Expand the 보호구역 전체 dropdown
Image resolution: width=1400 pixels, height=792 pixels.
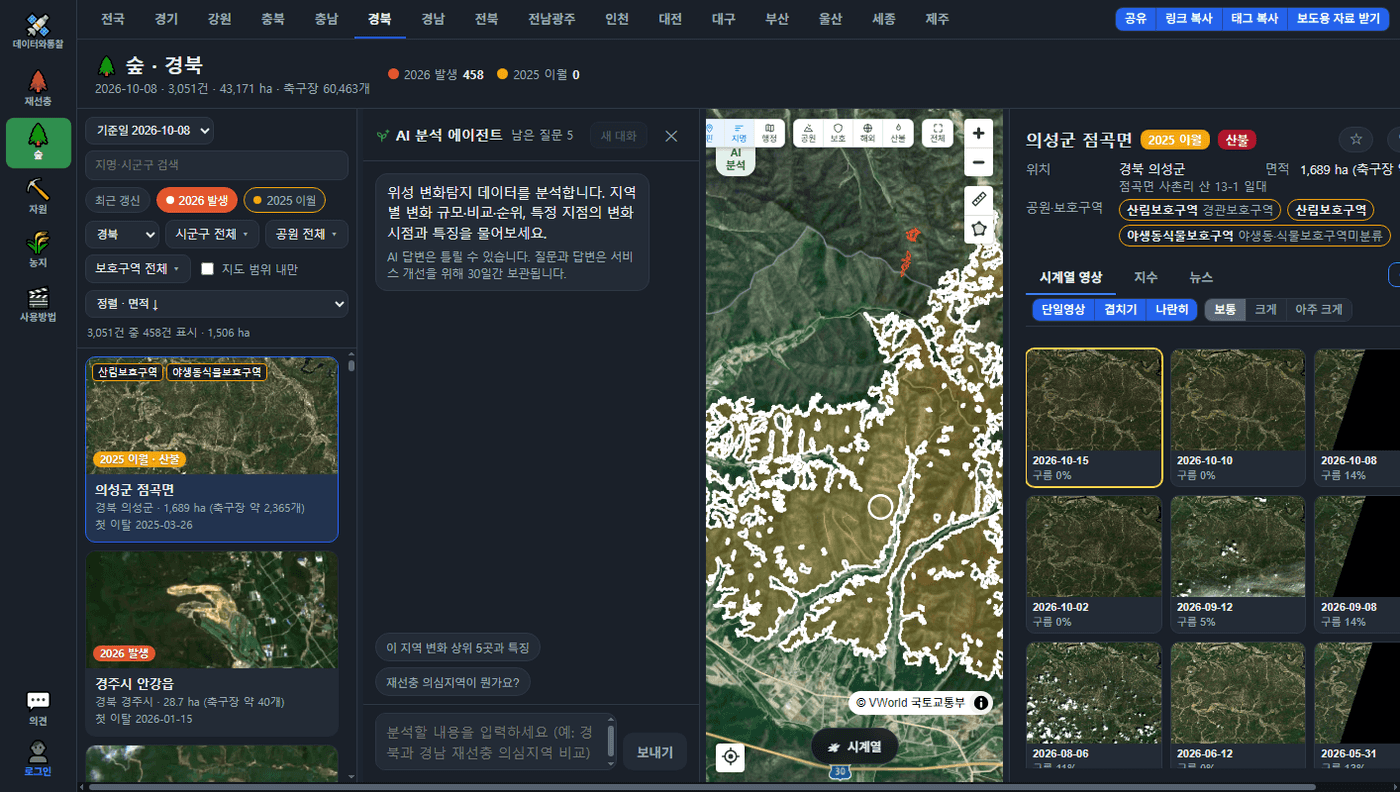tap(138, 269)
